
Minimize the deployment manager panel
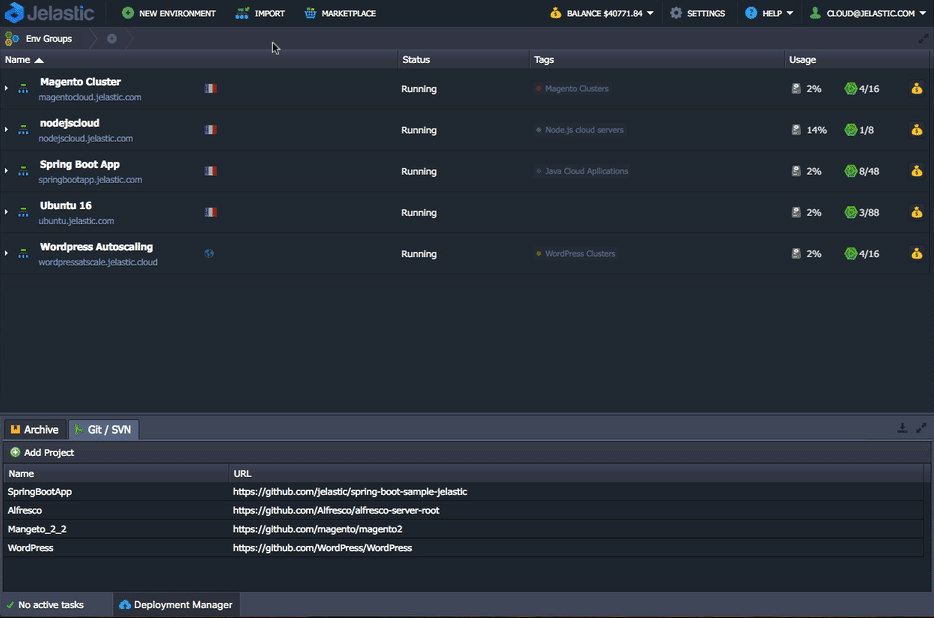point(902,428)
